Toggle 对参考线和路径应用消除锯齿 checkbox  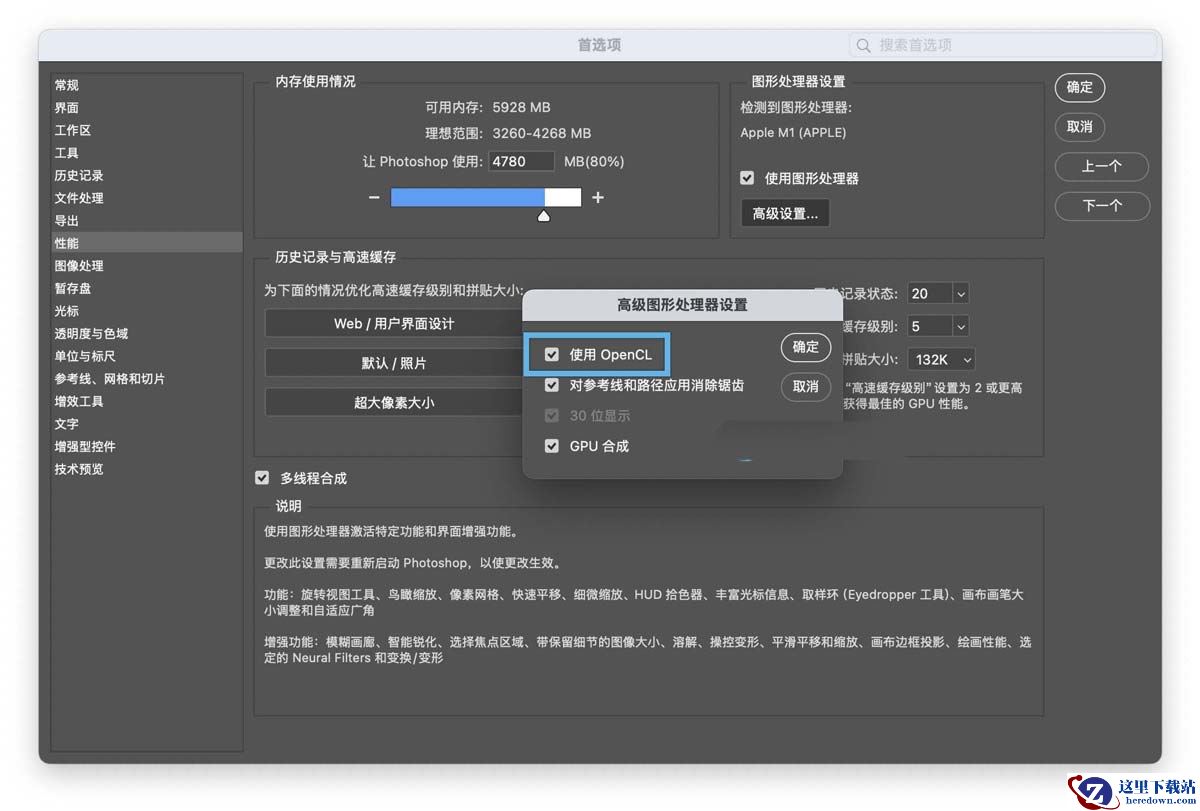click(552, 385)
